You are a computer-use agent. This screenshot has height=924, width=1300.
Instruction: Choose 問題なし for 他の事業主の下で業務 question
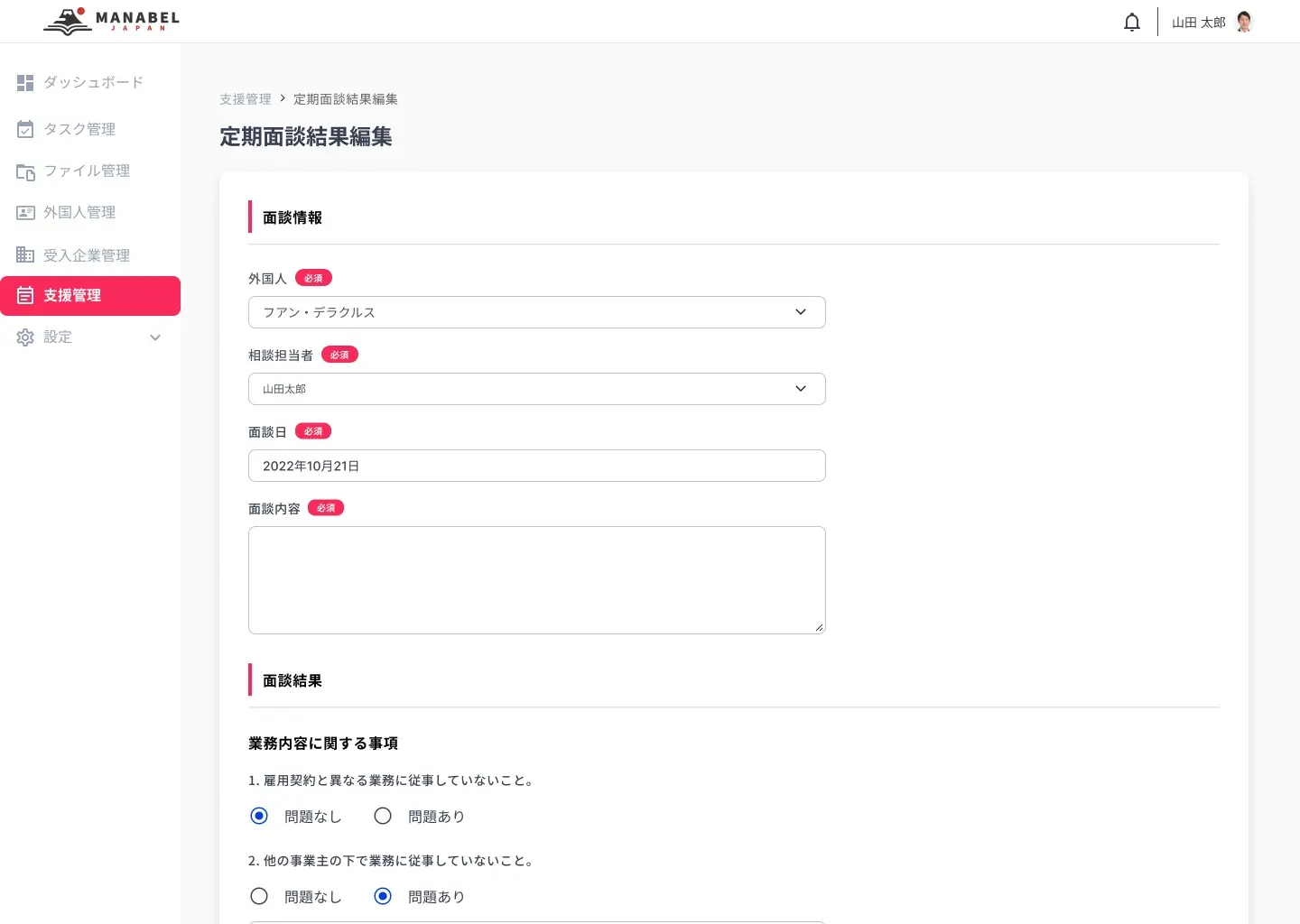(259, 896)
